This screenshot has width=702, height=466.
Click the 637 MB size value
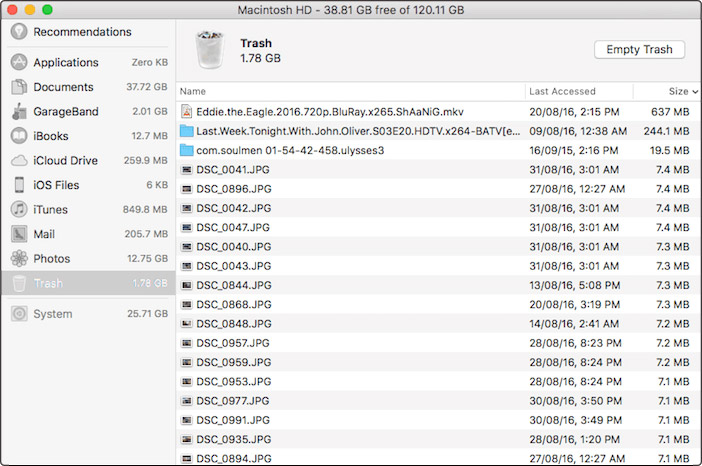tap(670, 112)
